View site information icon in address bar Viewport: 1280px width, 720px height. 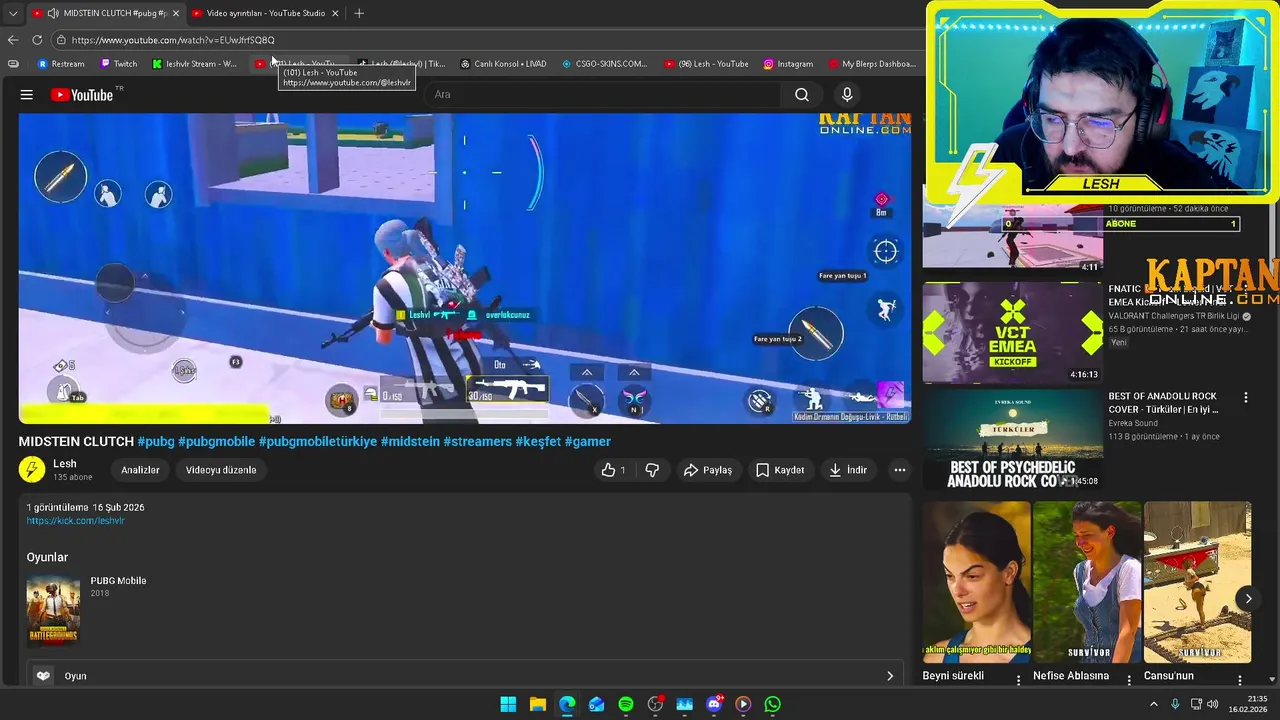pos(61,40)
